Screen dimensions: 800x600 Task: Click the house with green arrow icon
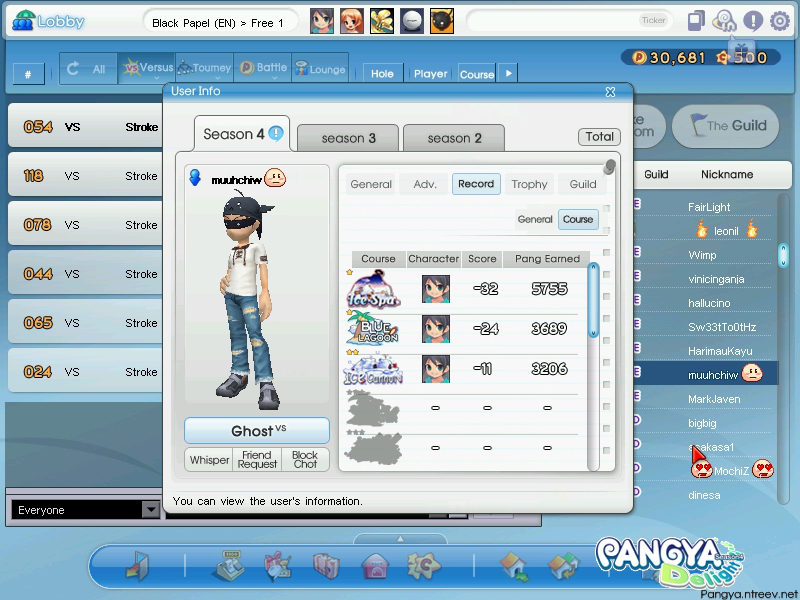point(515,566)
